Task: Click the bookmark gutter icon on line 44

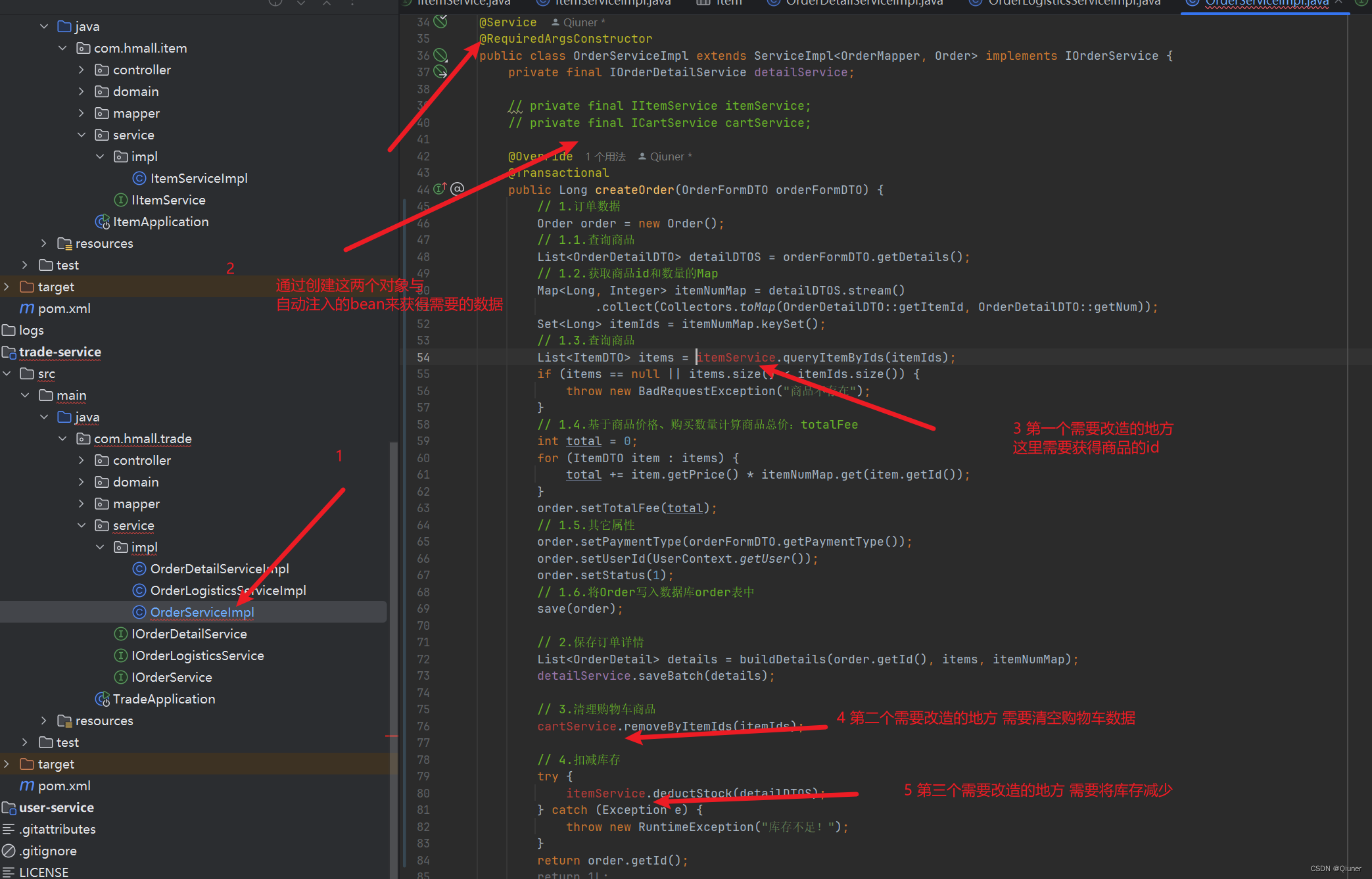Action: (x=459, y=188)
